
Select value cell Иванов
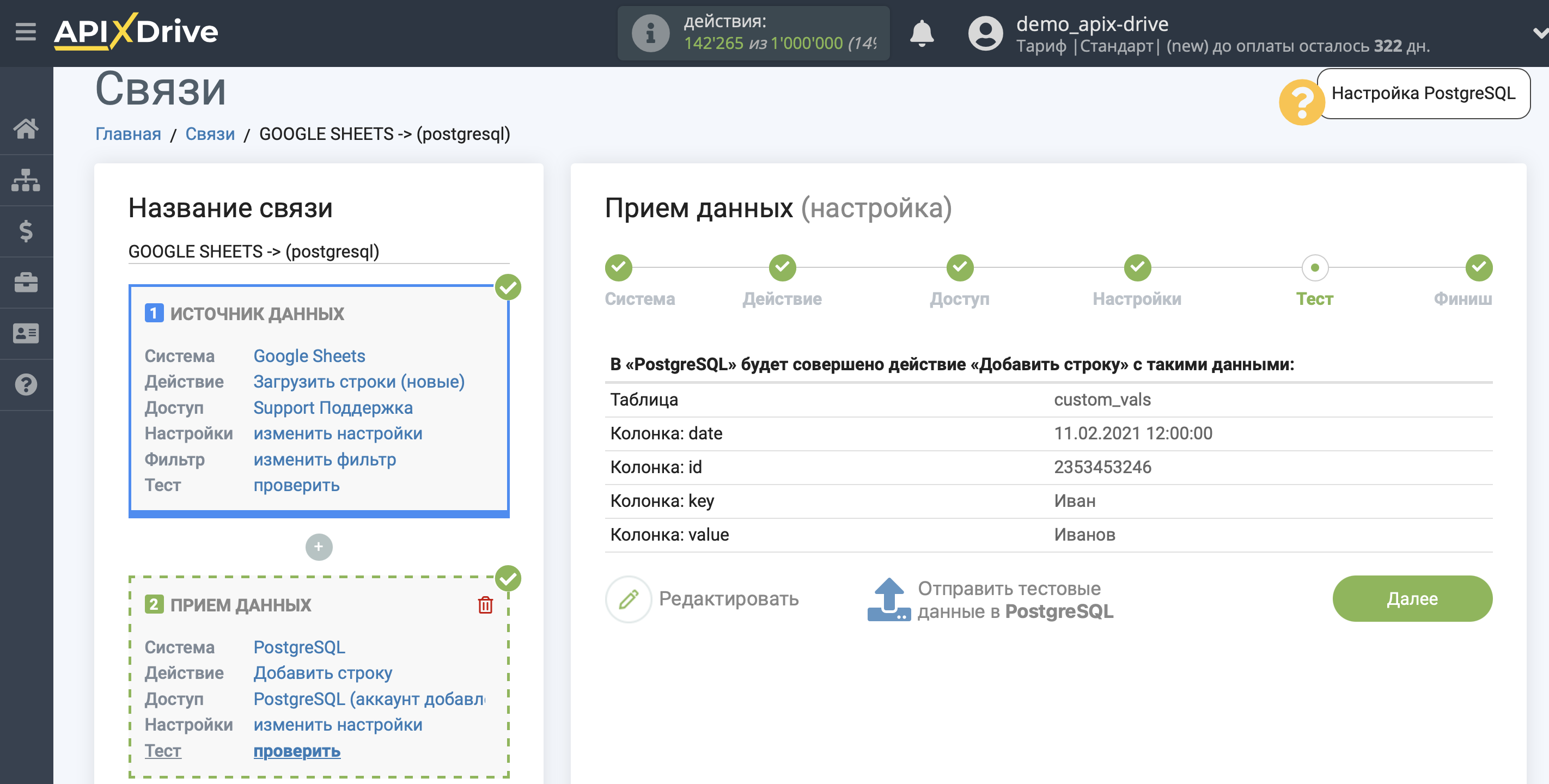[x=1084, y=535]
